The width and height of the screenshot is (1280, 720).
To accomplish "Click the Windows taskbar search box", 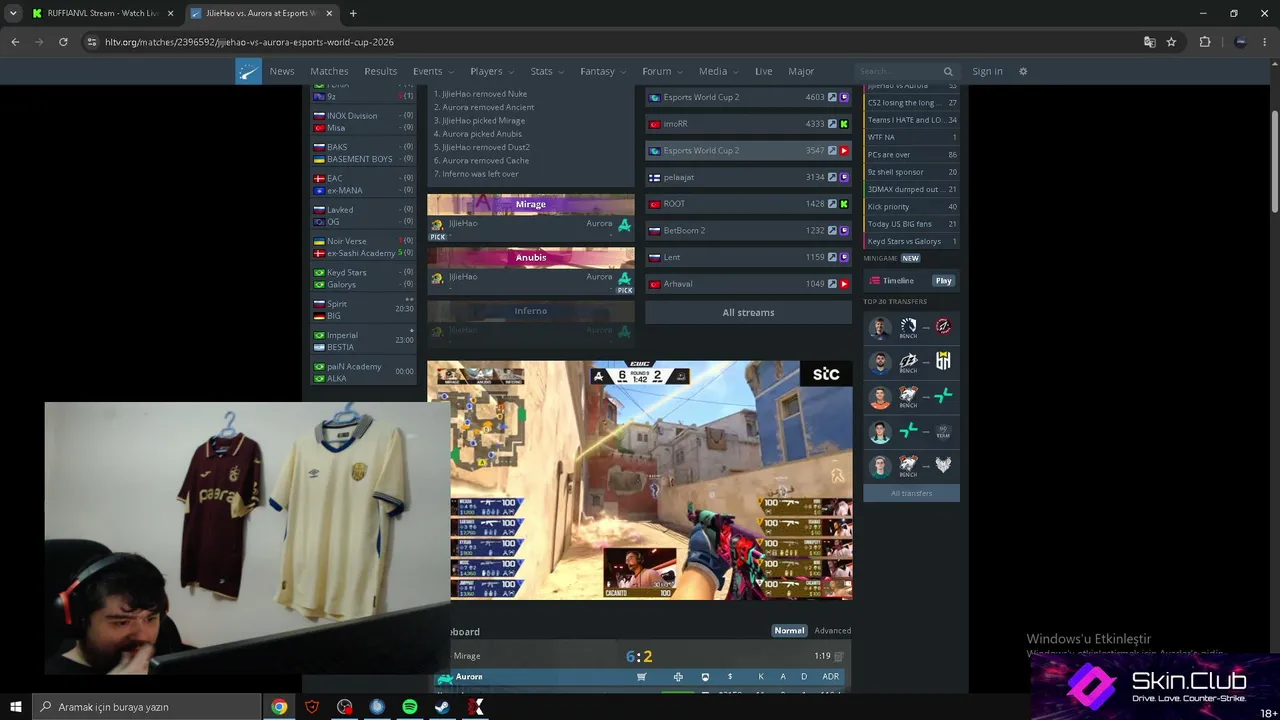I will (x=146, y=707).
